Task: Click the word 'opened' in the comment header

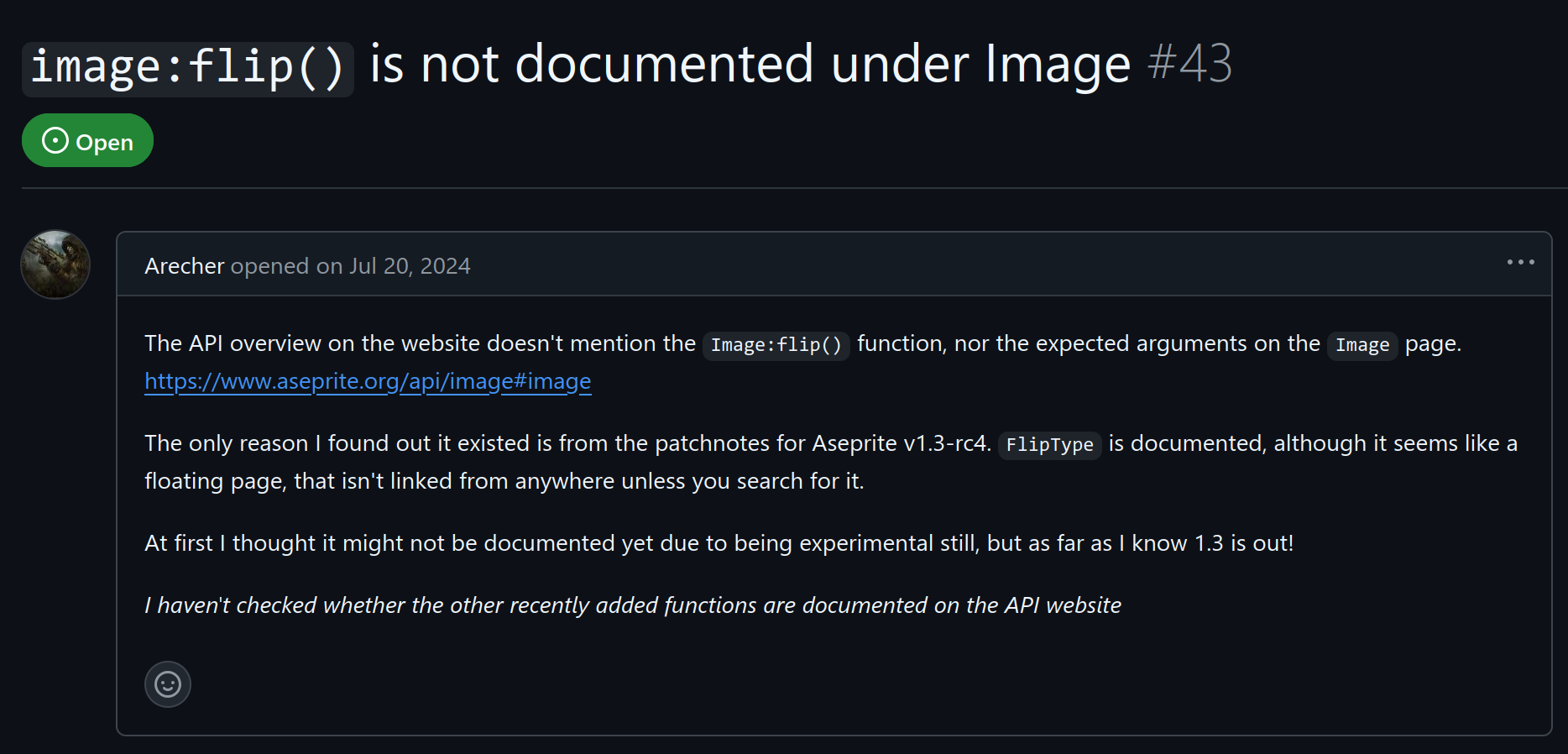Action: tap(269, 266)
